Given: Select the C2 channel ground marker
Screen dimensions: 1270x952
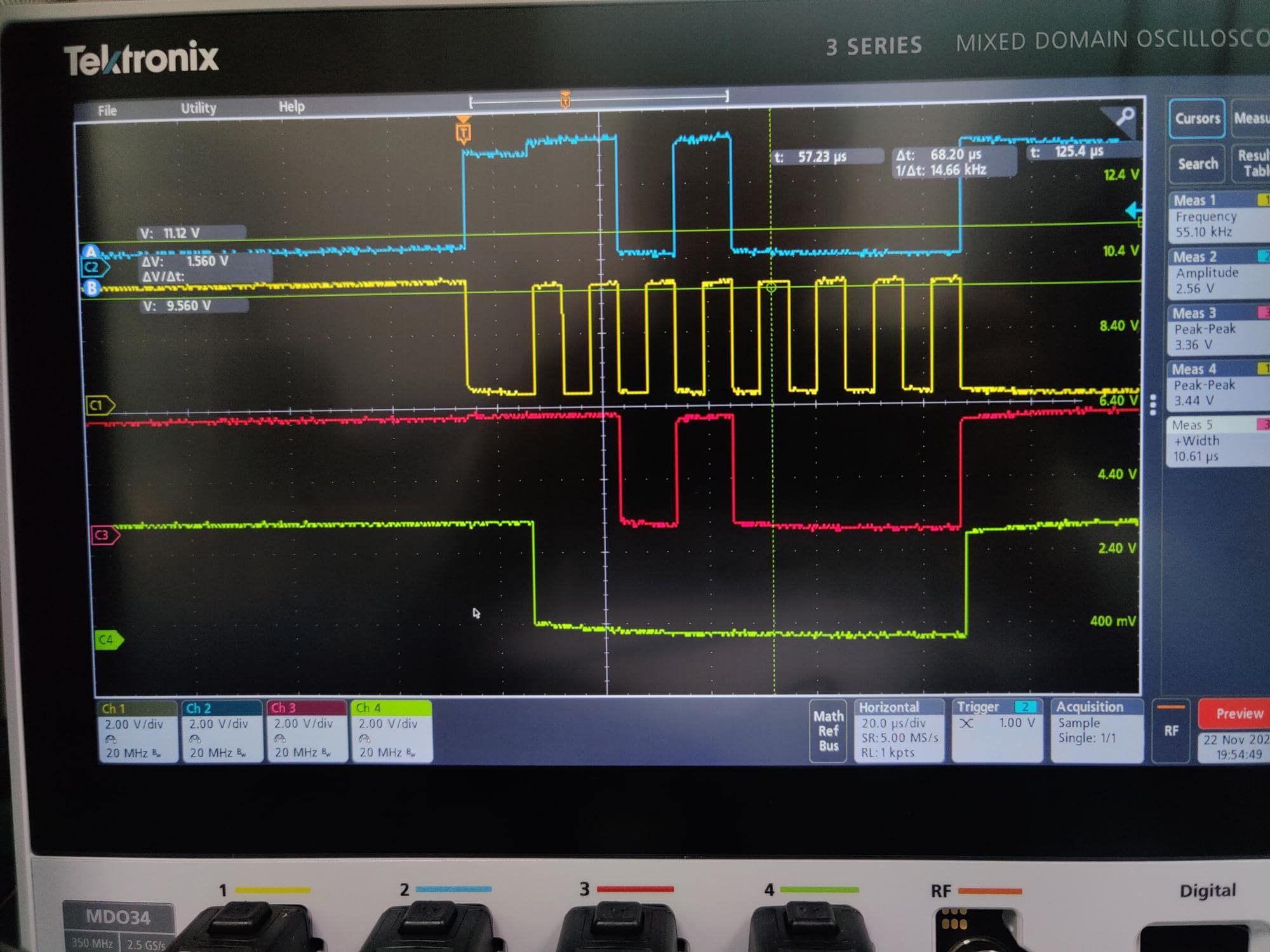Looking at the screenshot, I should coord(94,267).
